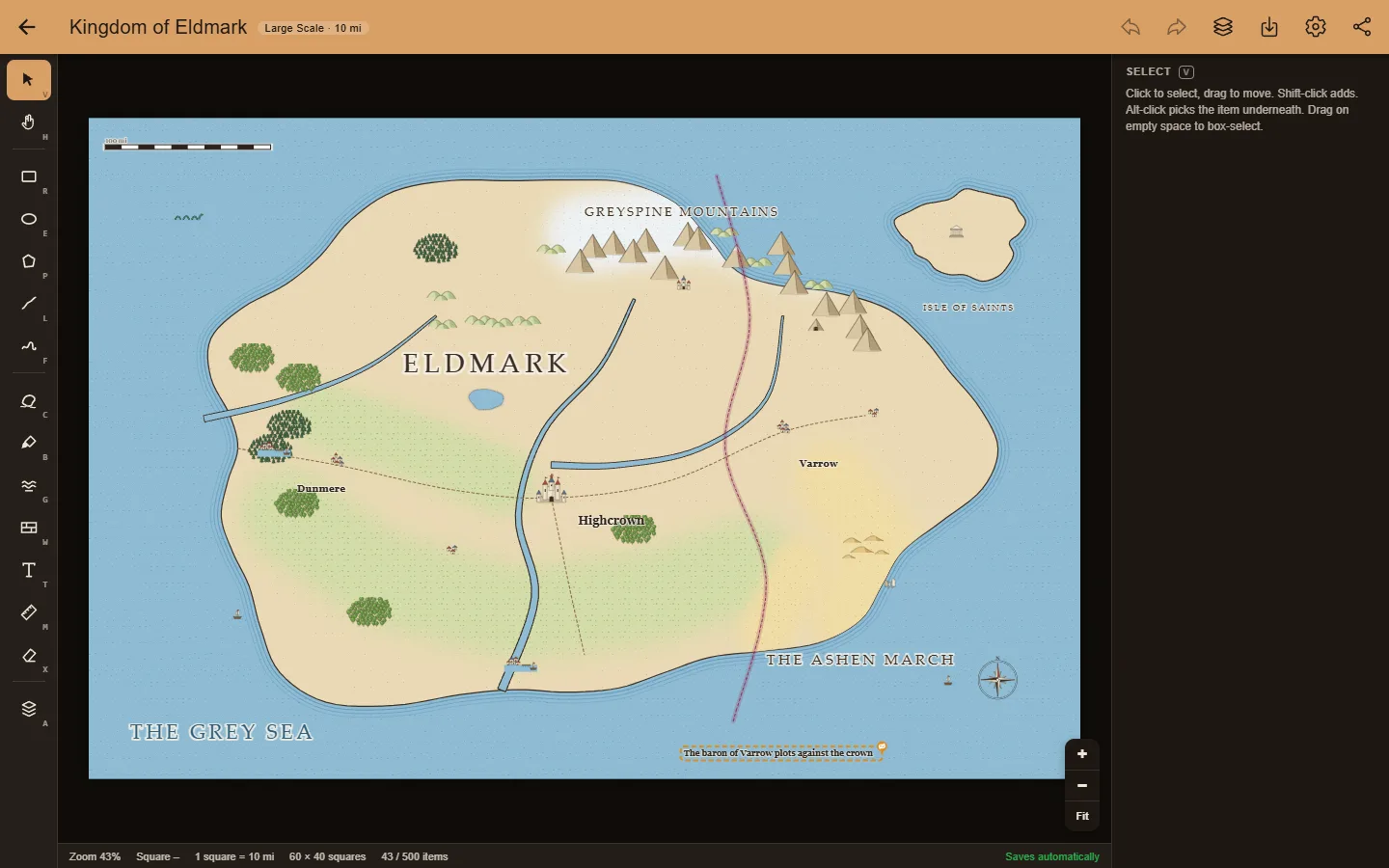Open the stacked layers tool in the left toolbar
The width and height of the screenshot is (1389, 868).
(x=29, y=709)
